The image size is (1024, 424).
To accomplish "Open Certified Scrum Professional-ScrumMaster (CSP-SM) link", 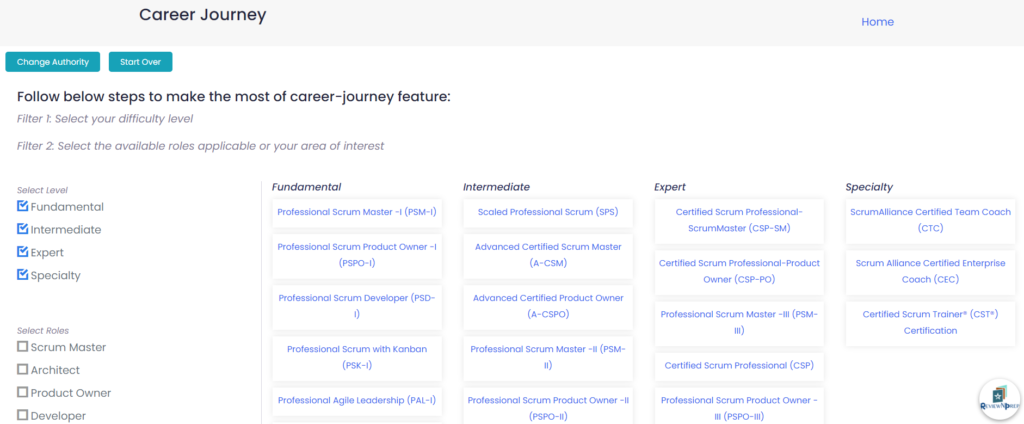I will tap(739, 220).
